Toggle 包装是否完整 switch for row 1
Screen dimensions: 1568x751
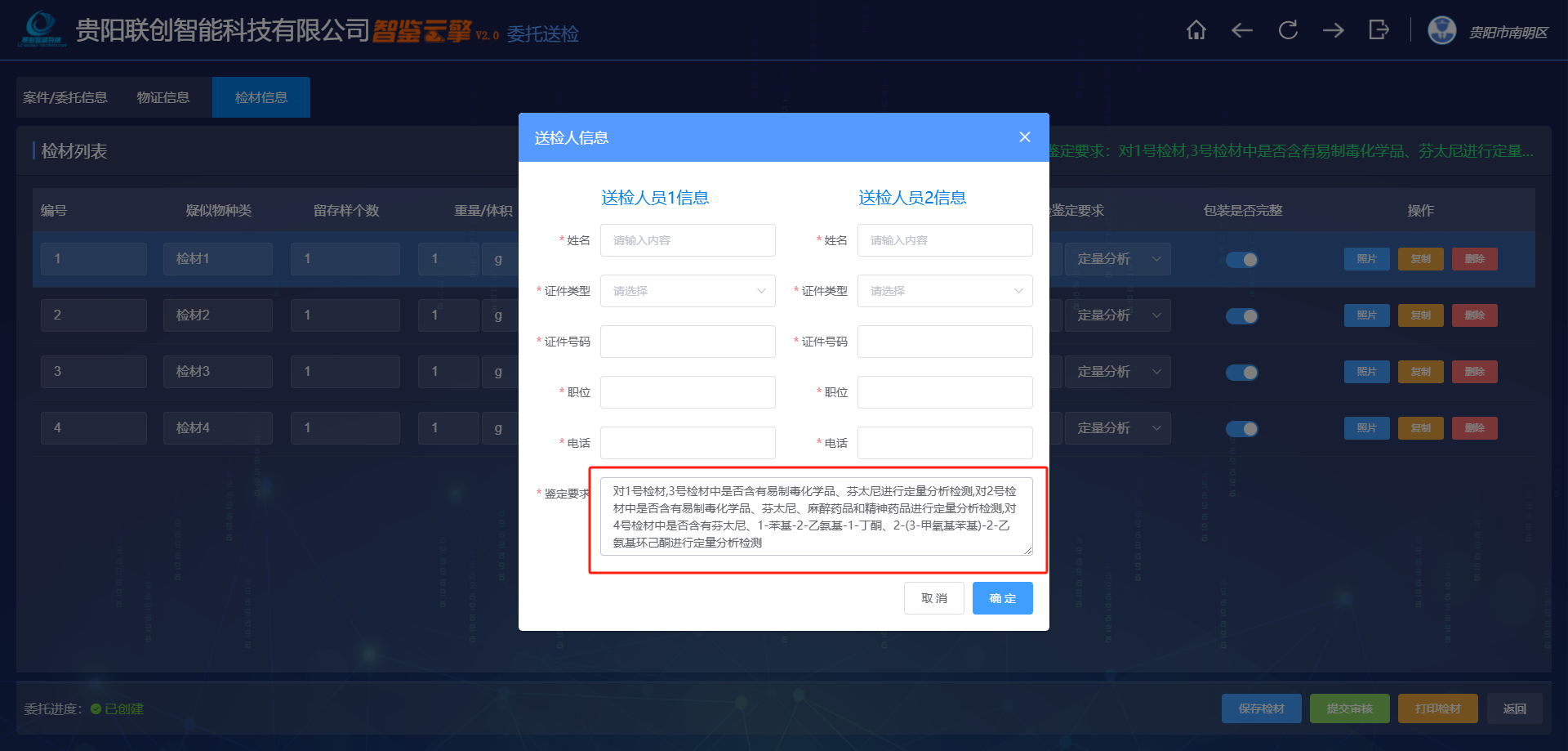point(1242,260)
